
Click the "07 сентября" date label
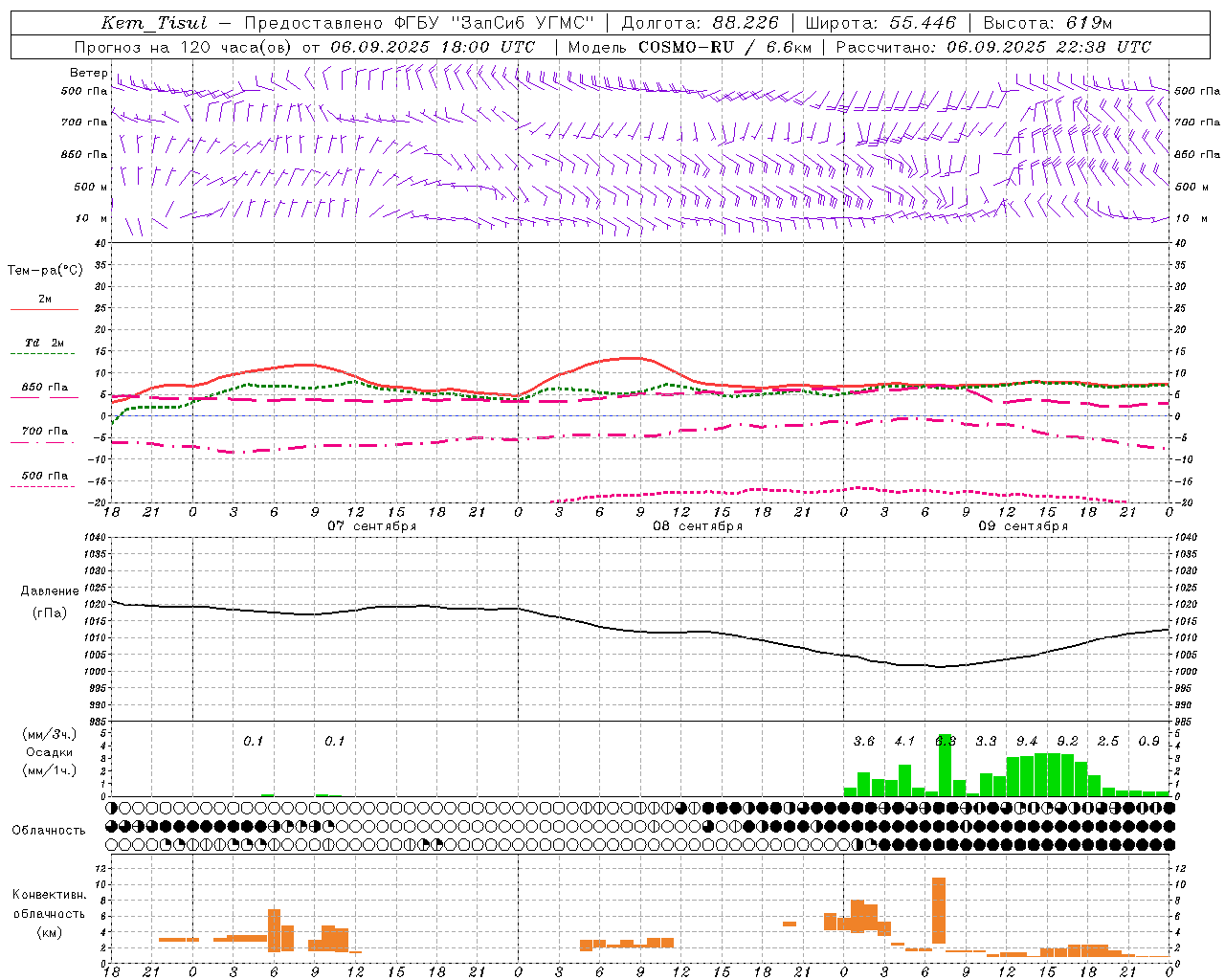tap(372, 525)
